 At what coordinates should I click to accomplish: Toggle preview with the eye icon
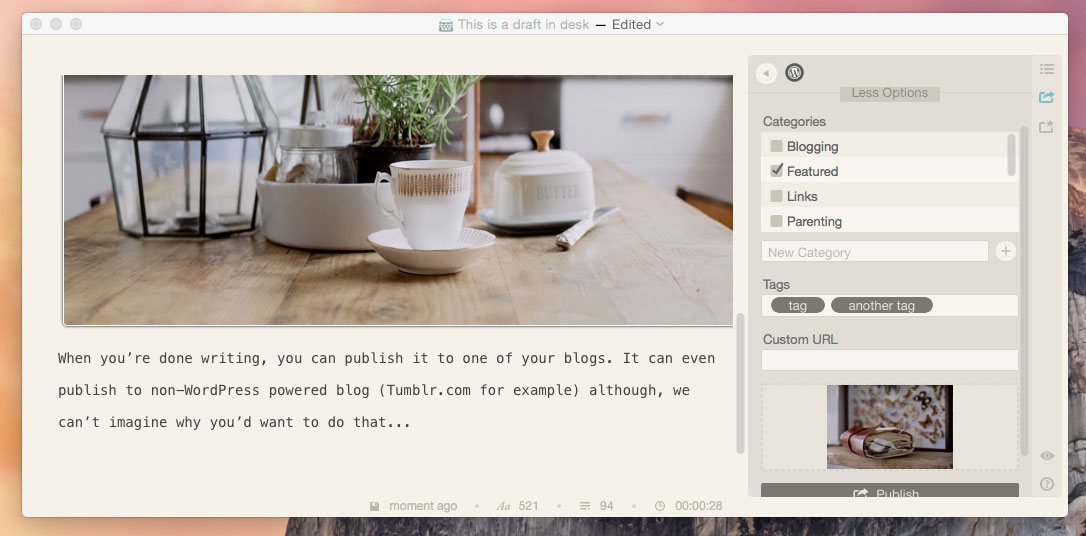[1047, 456]
